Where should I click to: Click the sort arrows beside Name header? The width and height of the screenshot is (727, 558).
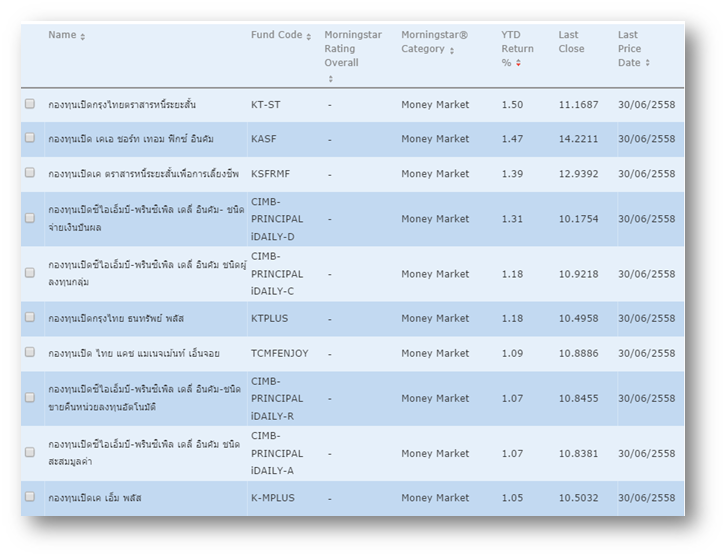click(83, 37)
